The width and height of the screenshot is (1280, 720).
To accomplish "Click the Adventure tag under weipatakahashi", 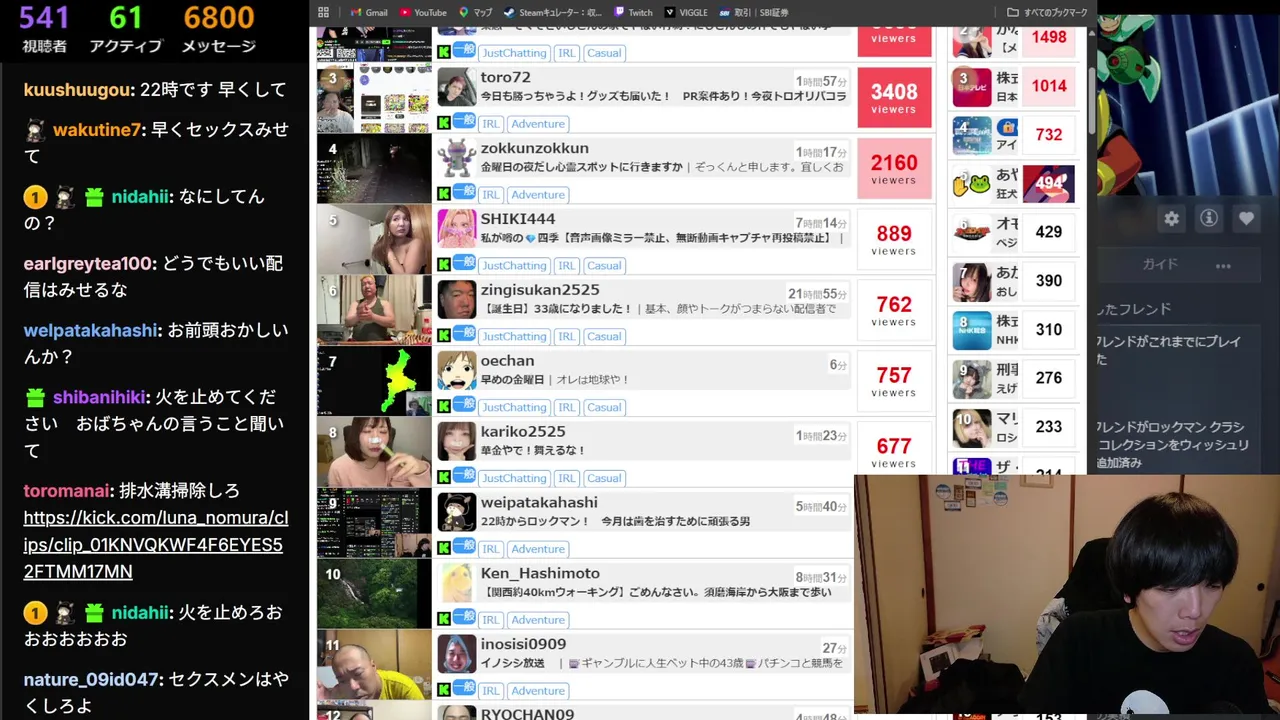I will pyautogui.click(x=538, y=549).
